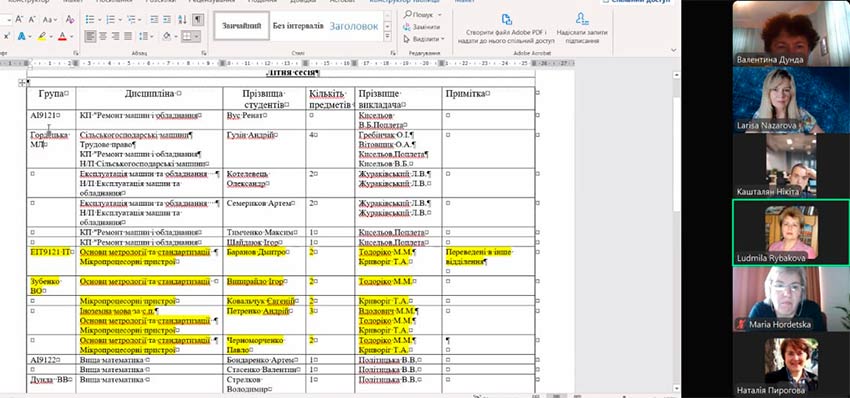The height and width of the screenshot is (398, 850).
Task: Apply shading with the paint bucket
Action: point(167,36)
